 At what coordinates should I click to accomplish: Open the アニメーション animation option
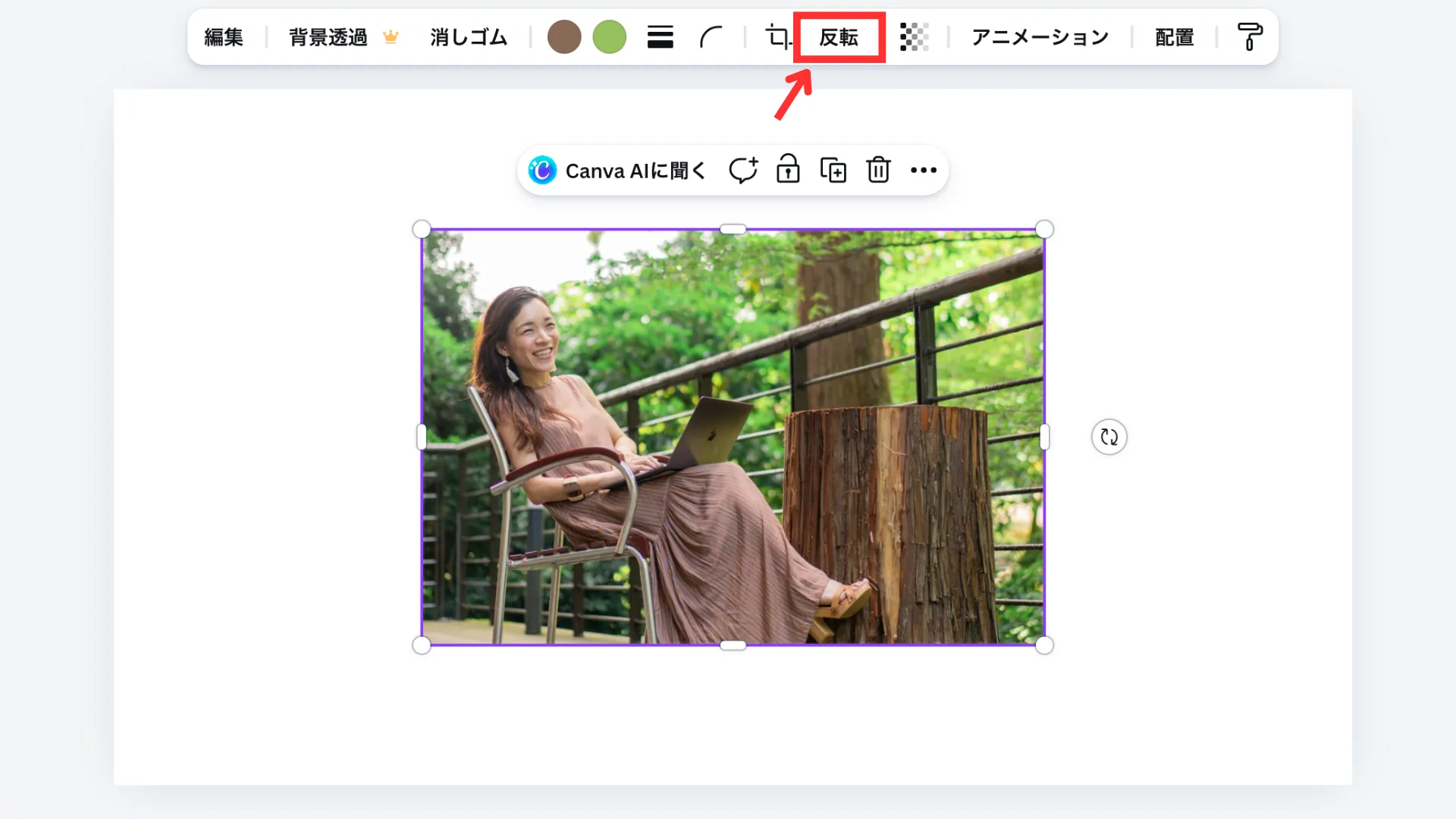click(1040, 37)
